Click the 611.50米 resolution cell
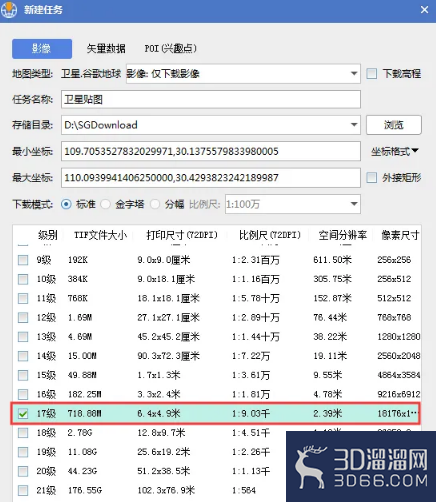This screenshot has height=502, width=436. coord(332,260)
